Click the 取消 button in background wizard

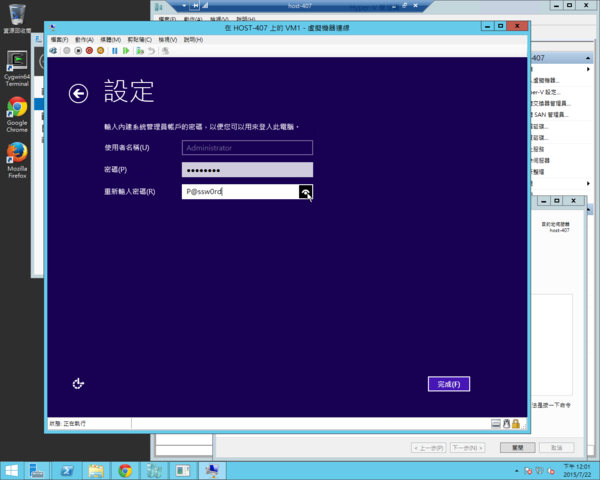tap(557, 447)
